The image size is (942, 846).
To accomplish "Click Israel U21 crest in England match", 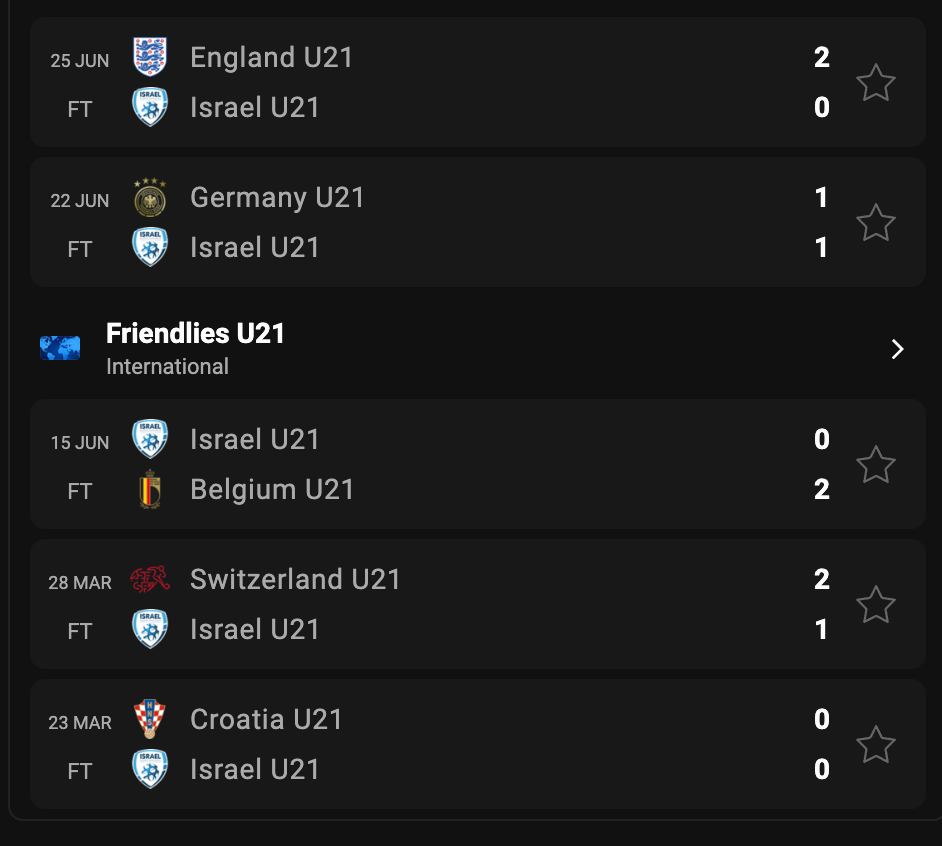I will (150, 108).
